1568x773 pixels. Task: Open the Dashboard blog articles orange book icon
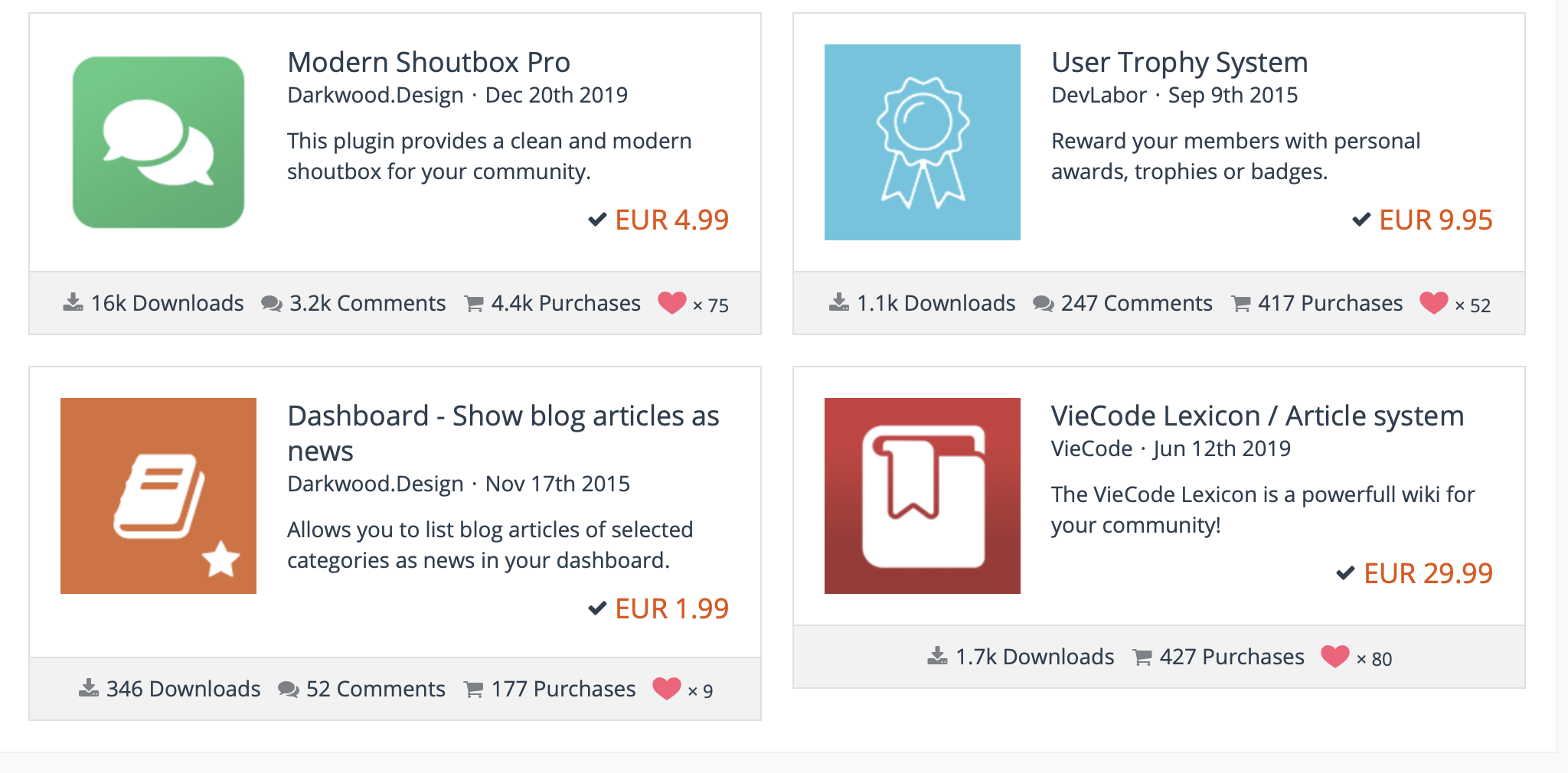point(158,496)
